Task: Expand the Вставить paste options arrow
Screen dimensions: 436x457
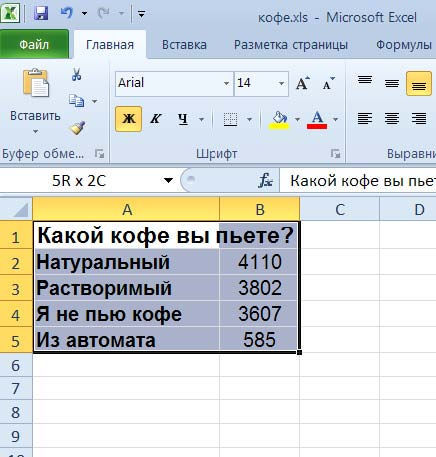Action: pyautogui.click(x=35, y=131)
